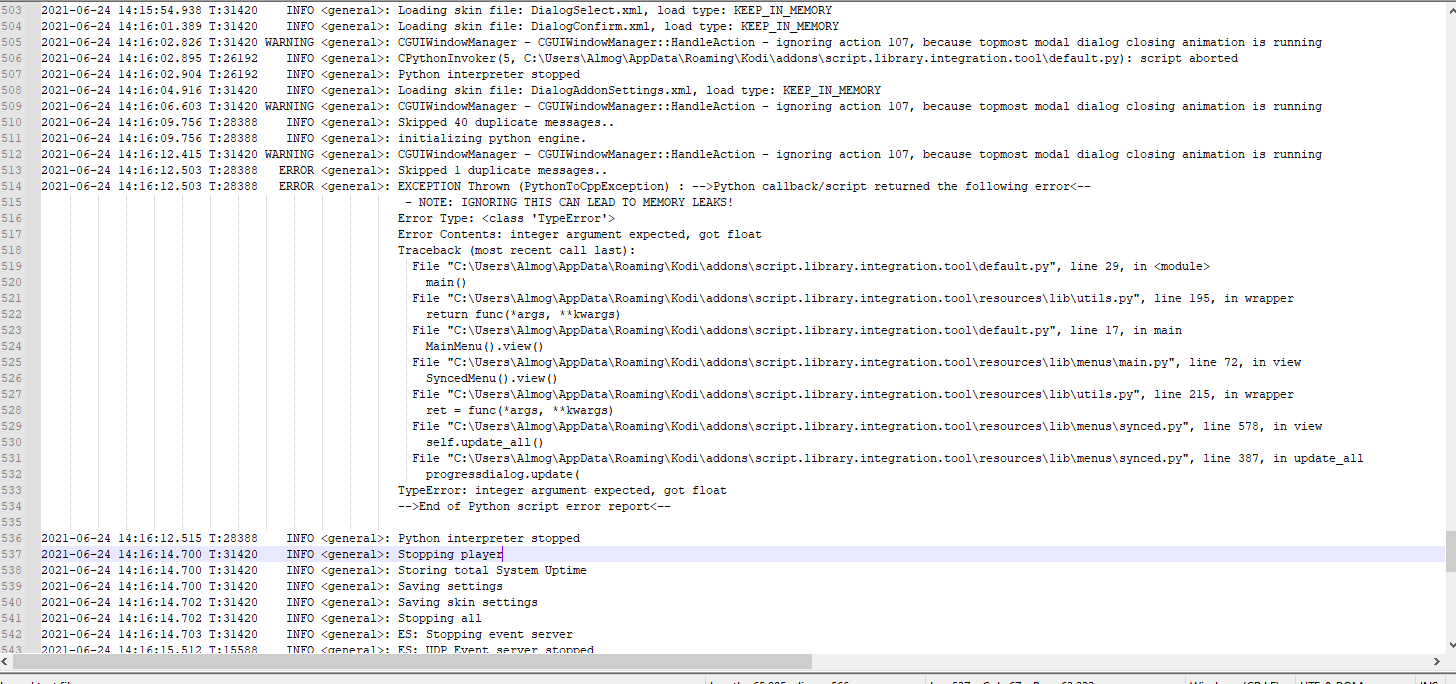The height and width of the screenshot is (684, 1456).
Task: Click line number 533 in the margin
Action: 12,491
